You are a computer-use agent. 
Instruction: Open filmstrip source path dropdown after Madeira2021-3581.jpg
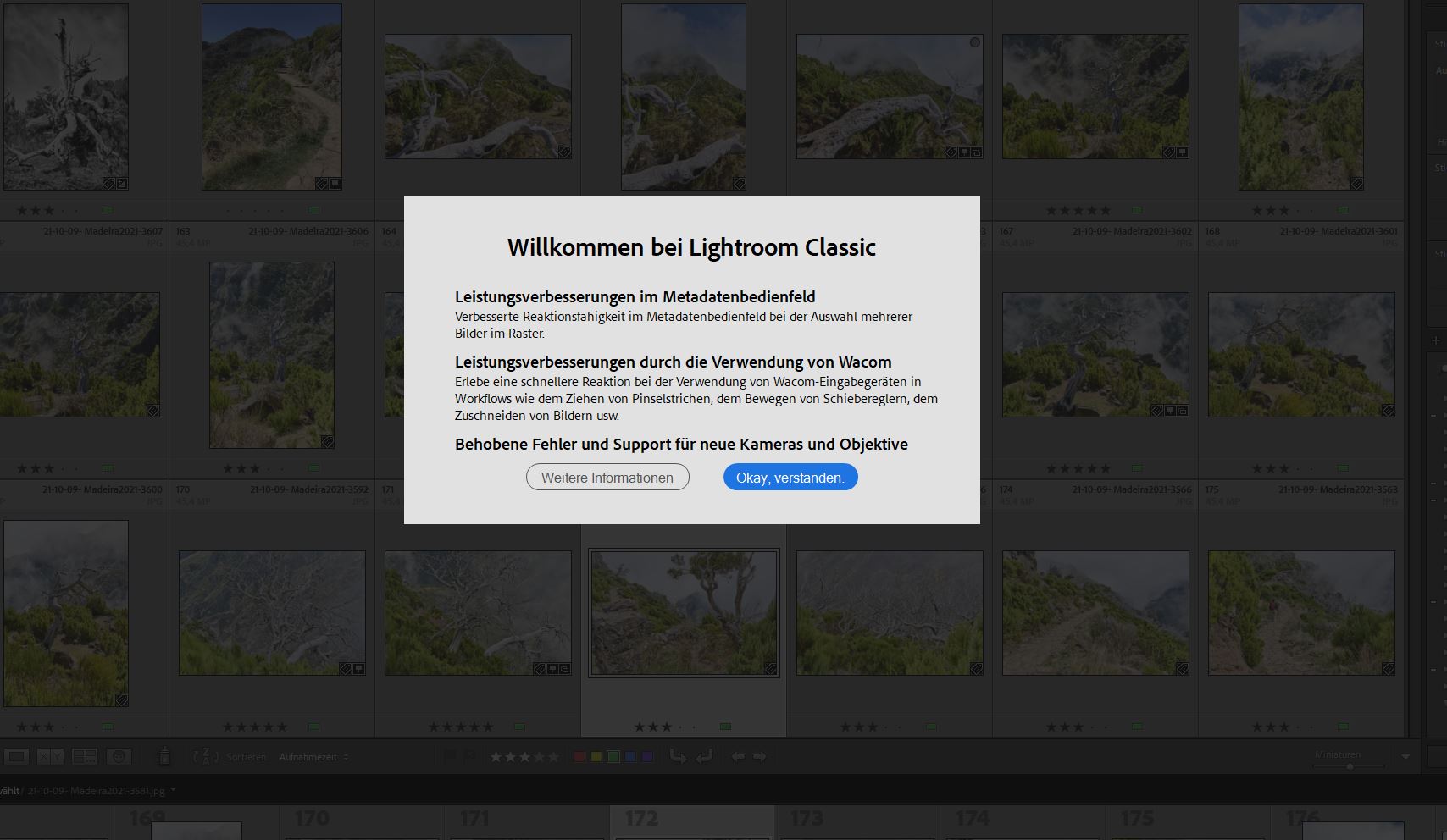click(x=174, y=790)
